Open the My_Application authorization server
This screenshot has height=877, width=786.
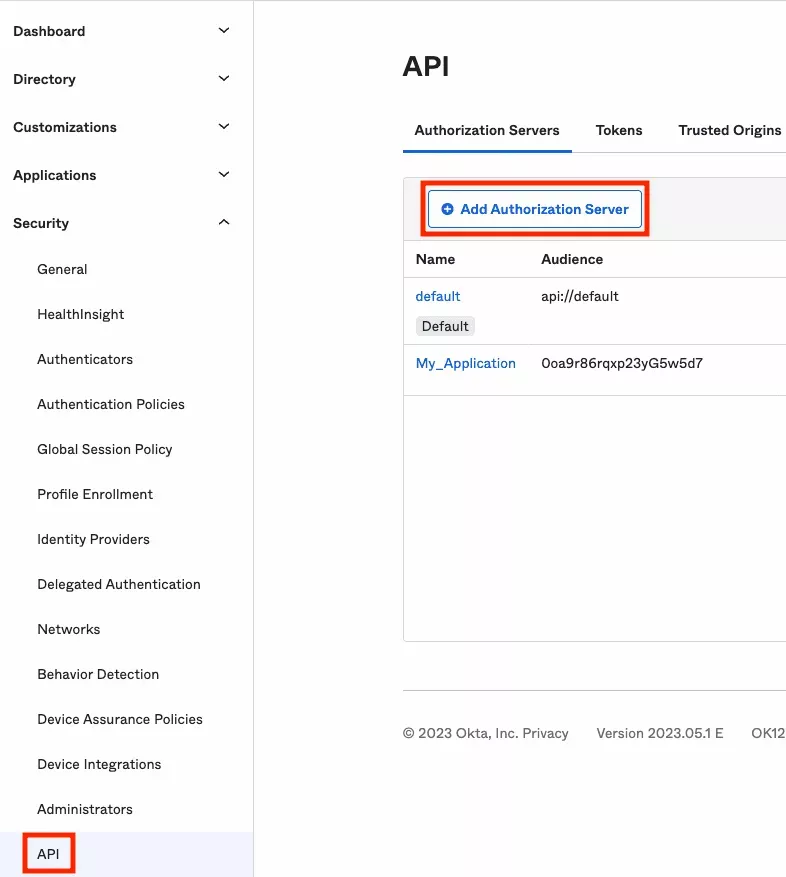click(x=465, y=364)
